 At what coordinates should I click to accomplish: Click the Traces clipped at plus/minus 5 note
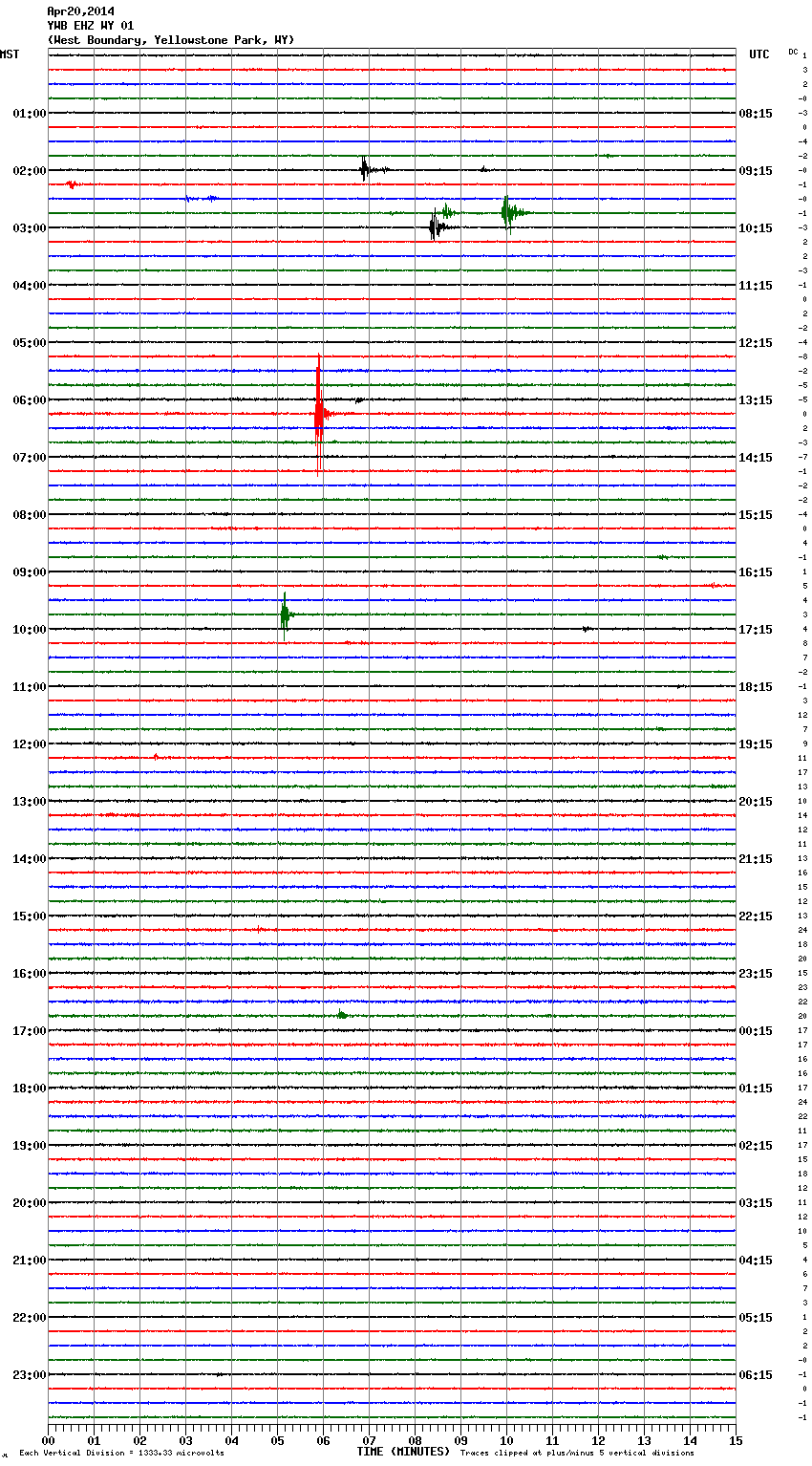click(x=577, y=1453)
